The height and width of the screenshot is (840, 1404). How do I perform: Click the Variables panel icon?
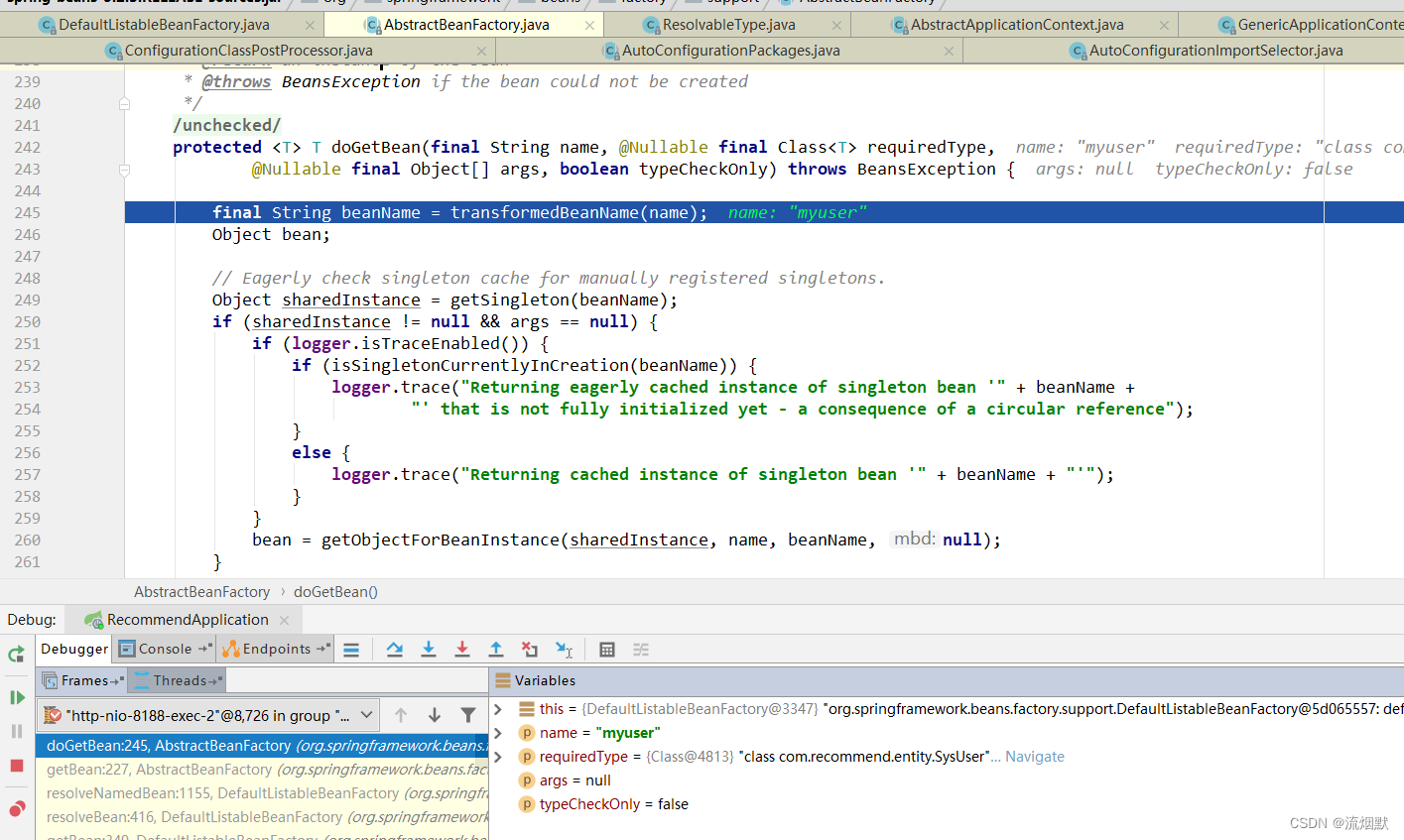tap(502, 680)
